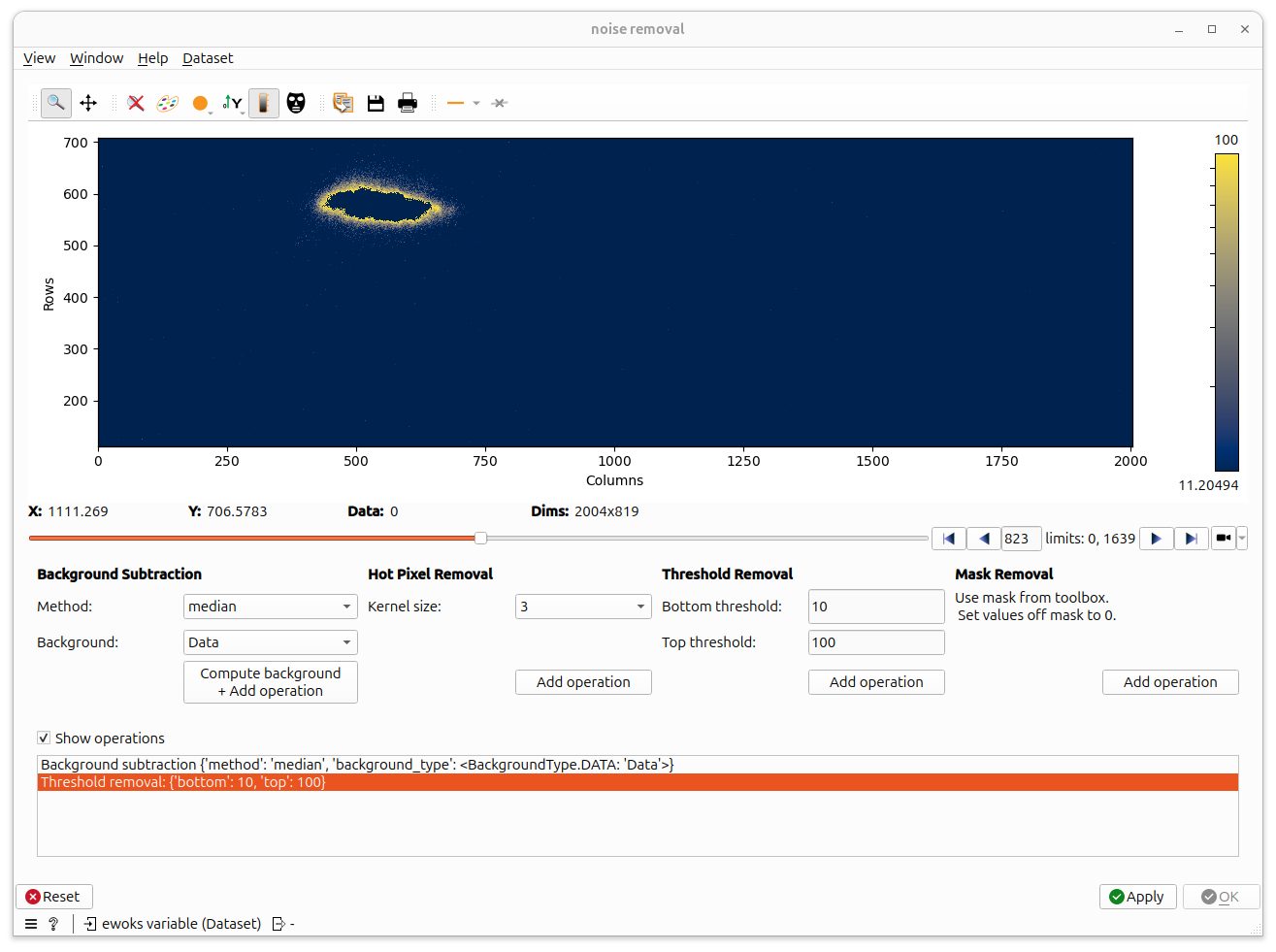The image size is (1276, 952).
Task: Open the dropdown next to the camera icon
Action: (1242, 538)
